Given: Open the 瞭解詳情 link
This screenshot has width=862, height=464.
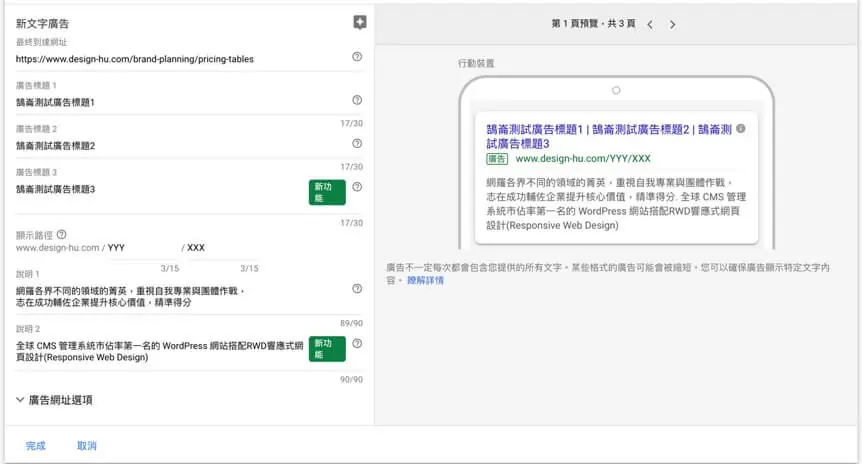Looking at the screenshot, I should tap(426, 280).
